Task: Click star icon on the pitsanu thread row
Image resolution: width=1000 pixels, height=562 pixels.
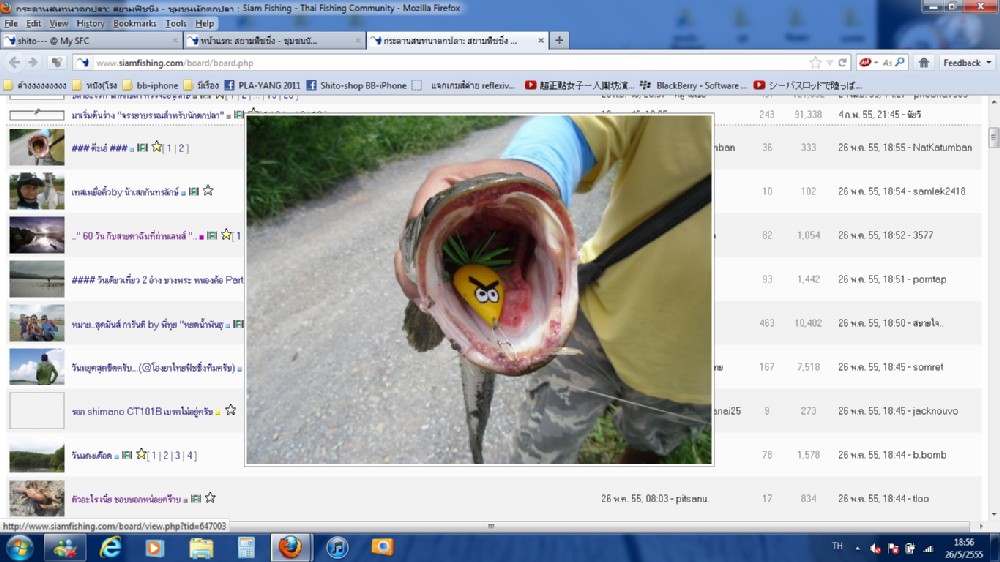Action: [x=210, y=498]
